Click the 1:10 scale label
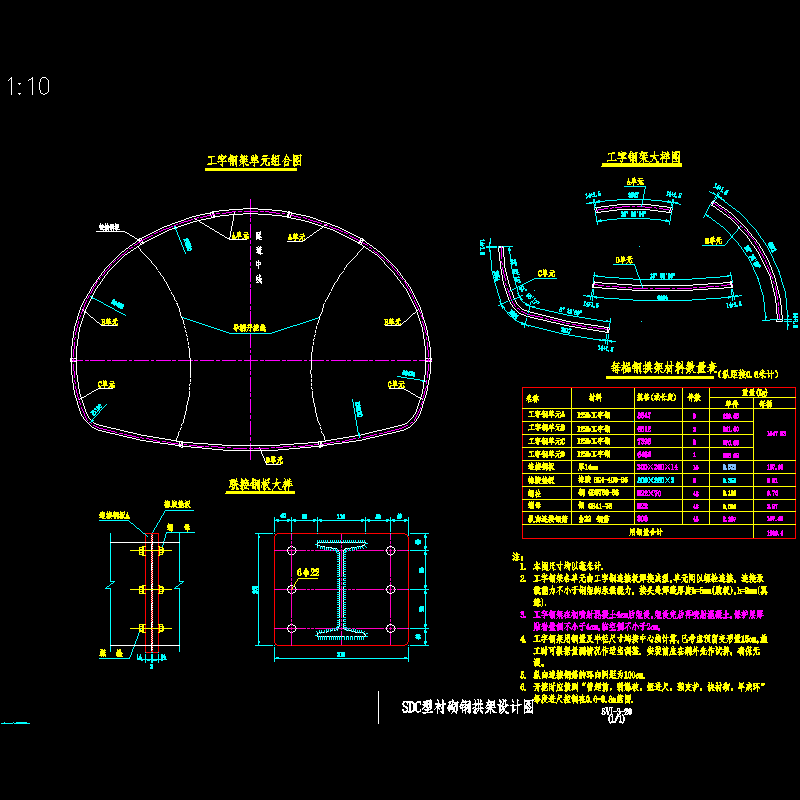This screenshot has height=800, width=800. click(28, 87)
